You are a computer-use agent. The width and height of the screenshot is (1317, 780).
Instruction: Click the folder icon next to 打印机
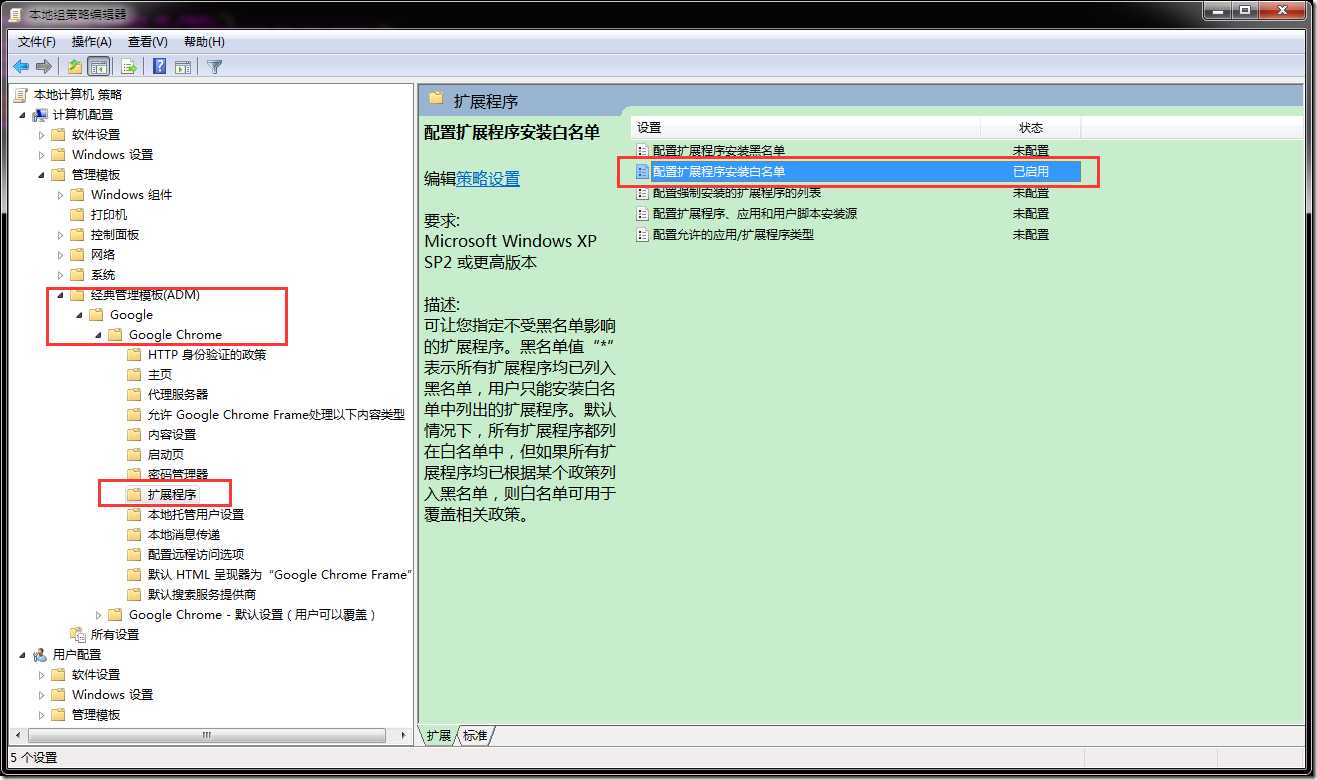(x=78, y=215)
